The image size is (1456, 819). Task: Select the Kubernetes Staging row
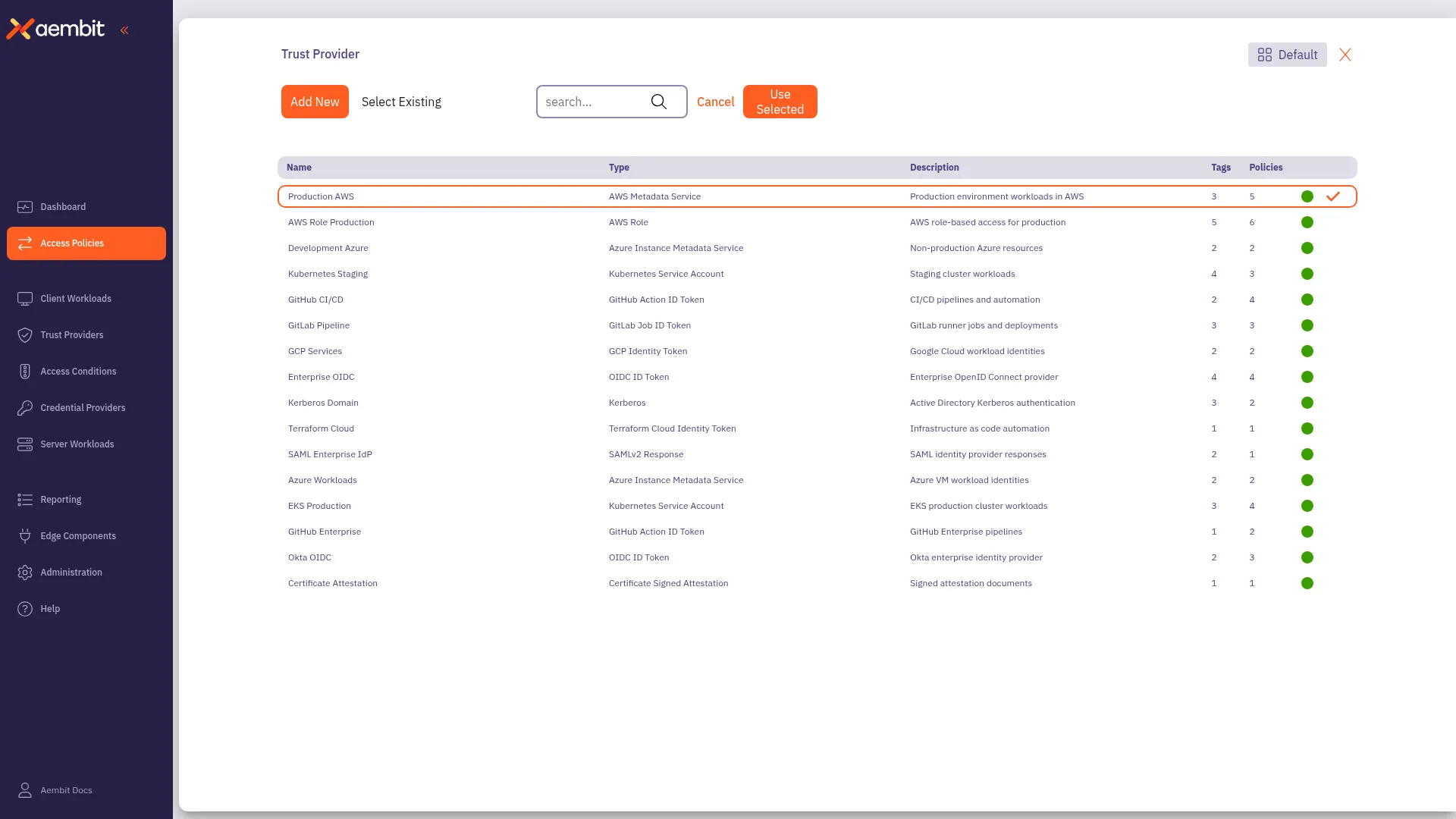(817, 274)
